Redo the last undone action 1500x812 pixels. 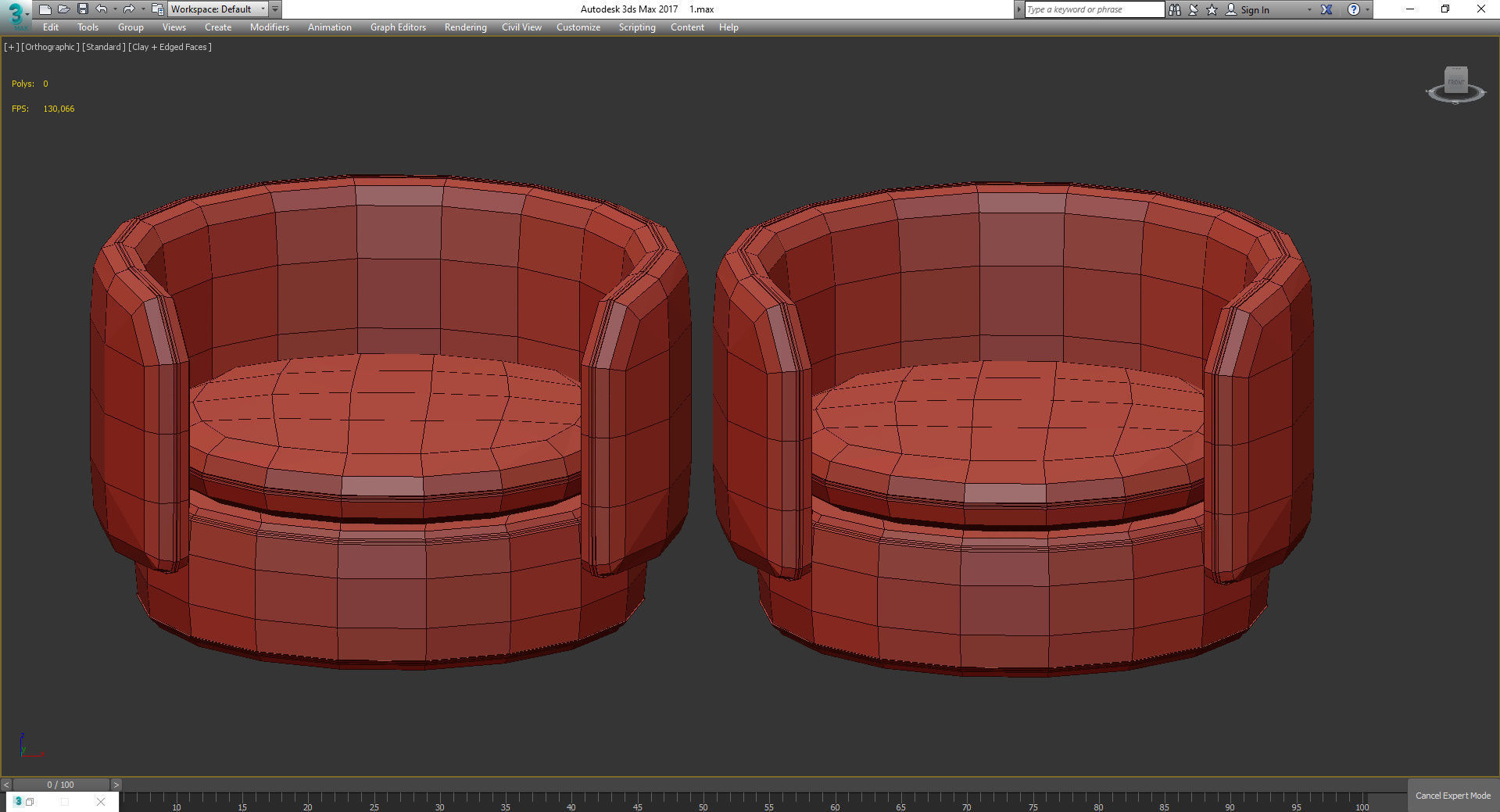(129, 9)
